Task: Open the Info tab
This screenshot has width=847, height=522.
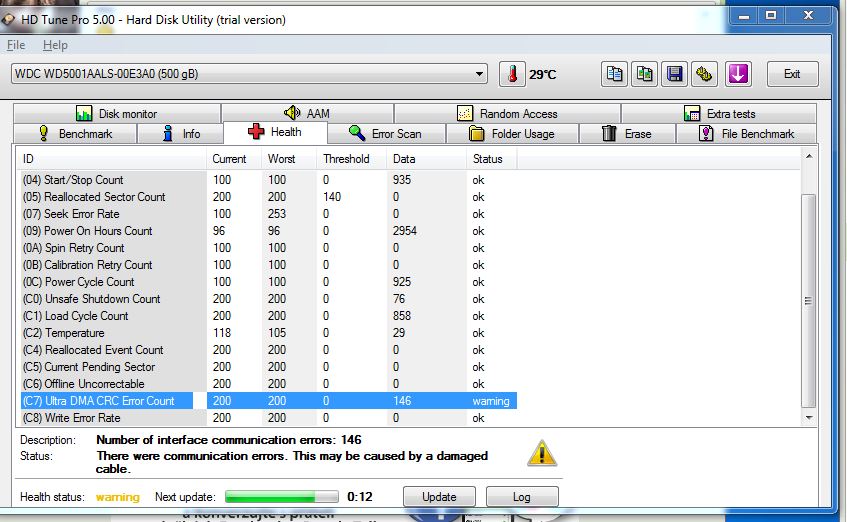Action: pyautogui.click(x=180, y=133)
